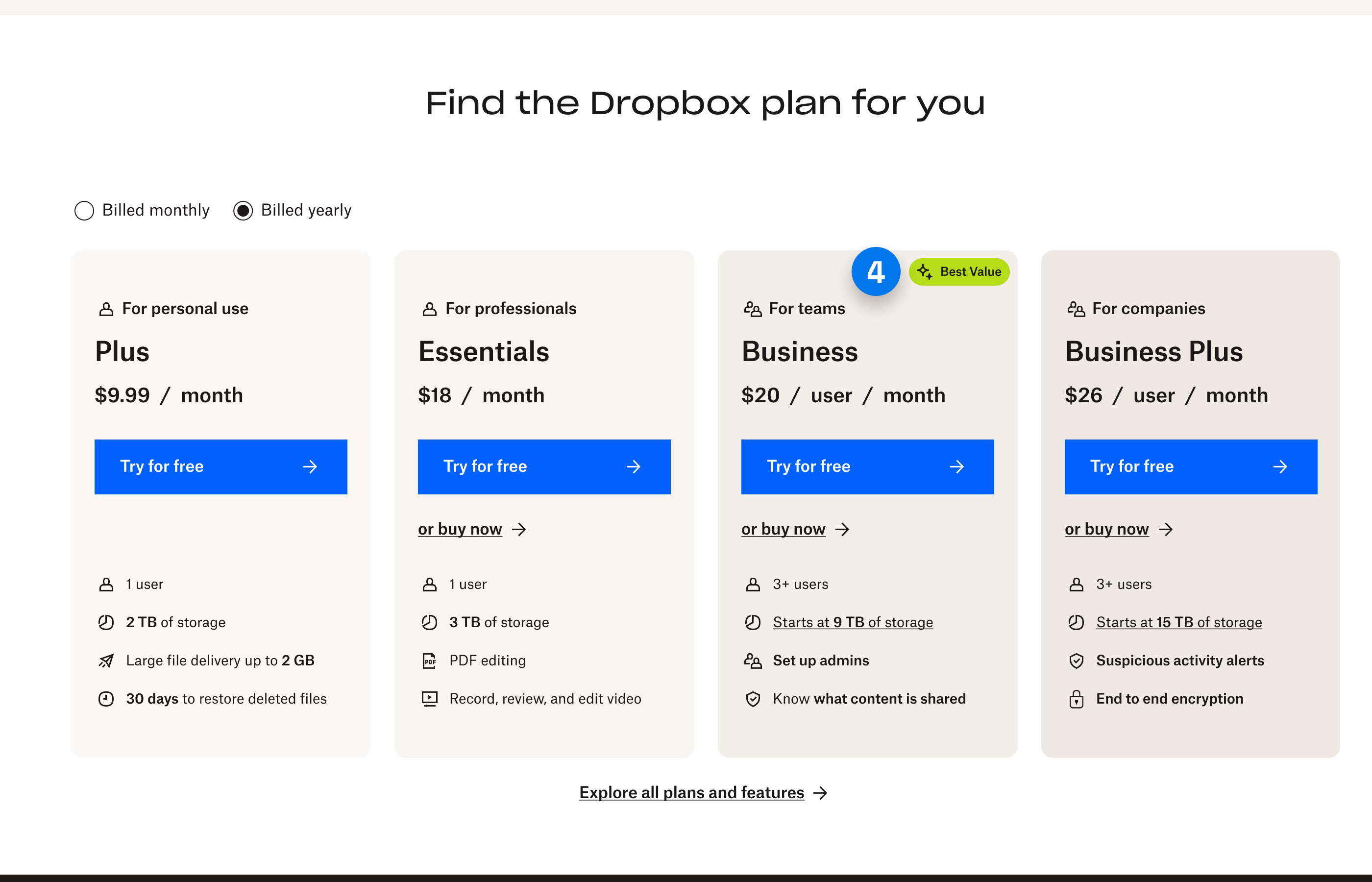Select the Billed yearly radio button

point(243,211)
